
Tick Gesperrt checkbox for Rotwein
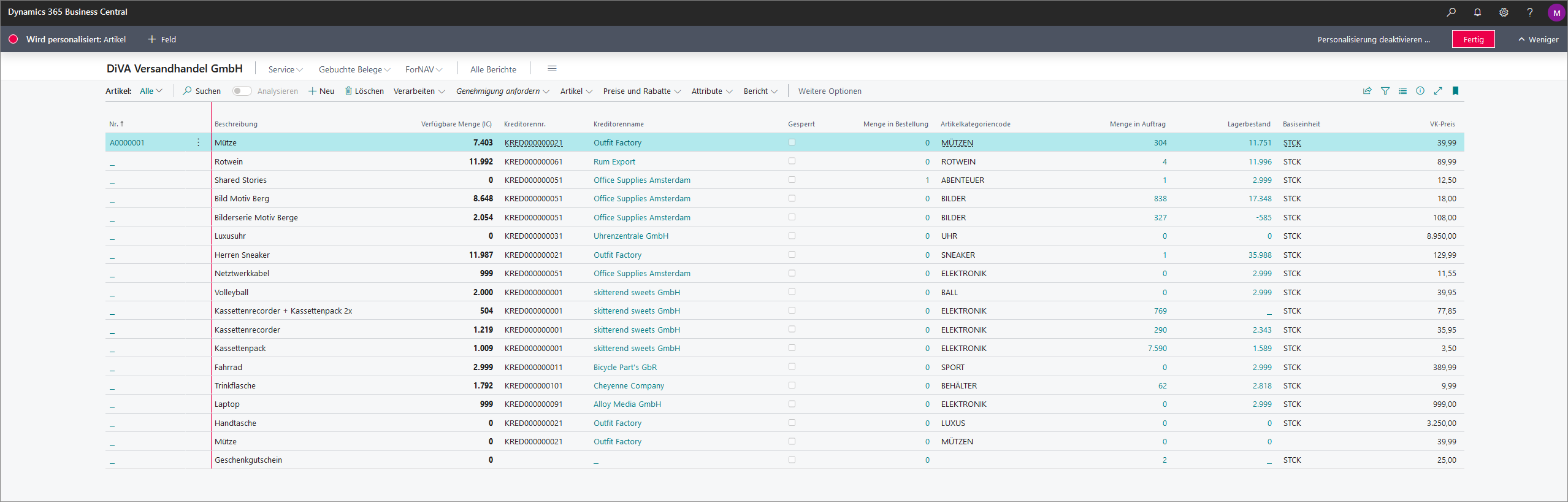pyautogui.click(x=792, y=161)
